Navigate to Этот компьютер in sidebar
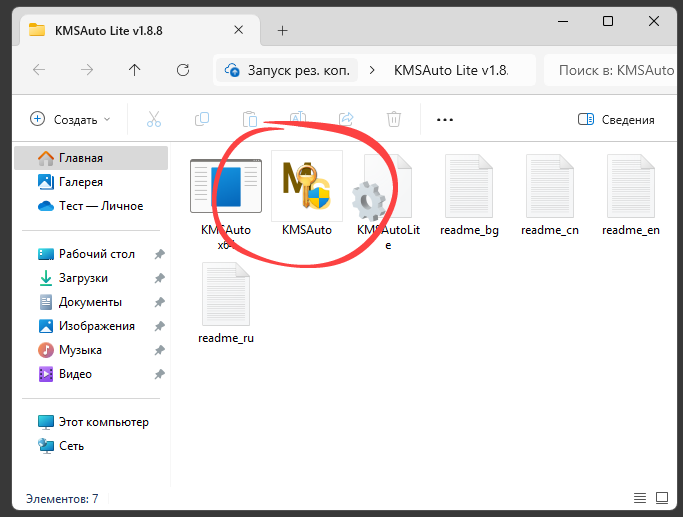This screenshot has width=683, height=517. 102,422
